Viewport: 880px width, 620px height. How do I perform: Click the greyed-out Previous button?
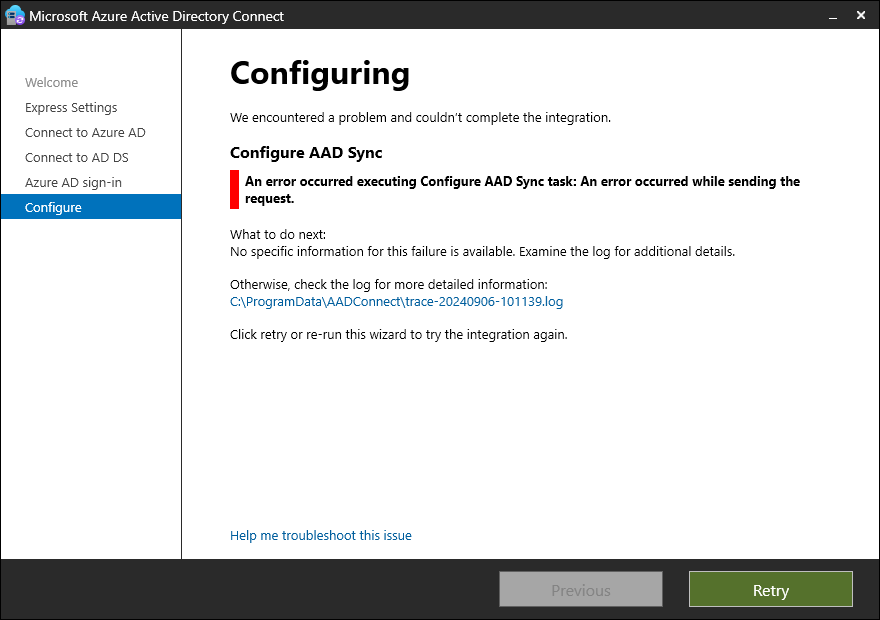coord(581,590)
